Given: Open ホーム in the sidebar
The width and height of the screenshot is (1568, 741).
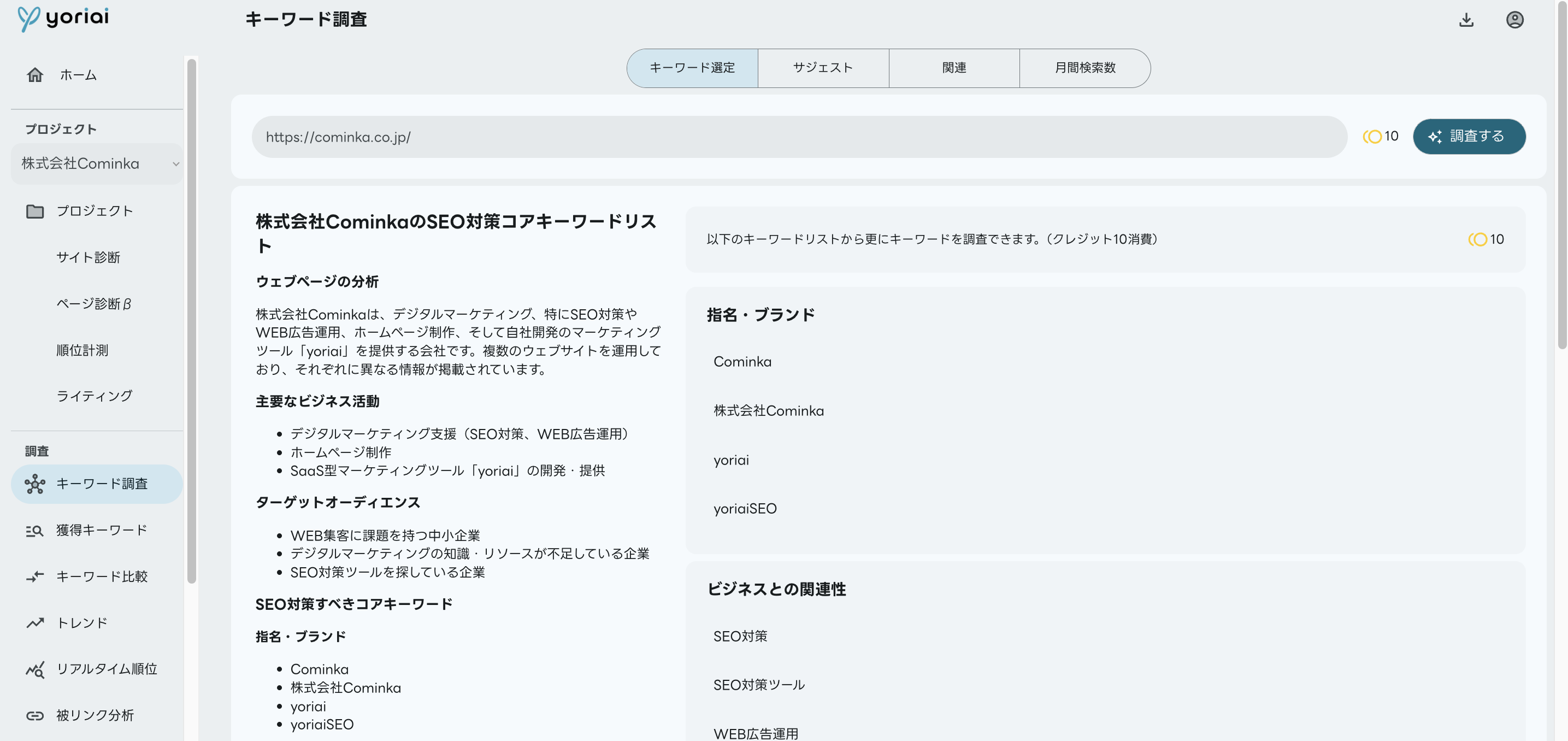Looking at the screenshot, I should [x=78, y=75].
